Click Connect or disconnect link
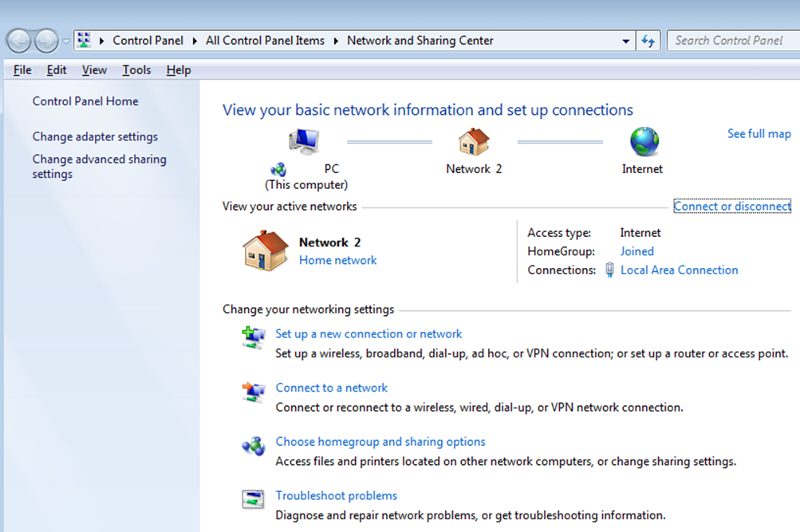Screen dimensions: 800x532 pyautogui.click(x=732, y=206)
